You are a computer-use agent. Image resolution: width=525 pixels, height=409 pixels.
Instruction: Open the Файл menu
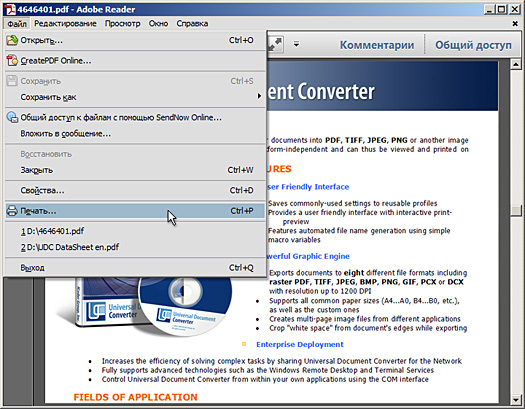(x=17, y=23)
